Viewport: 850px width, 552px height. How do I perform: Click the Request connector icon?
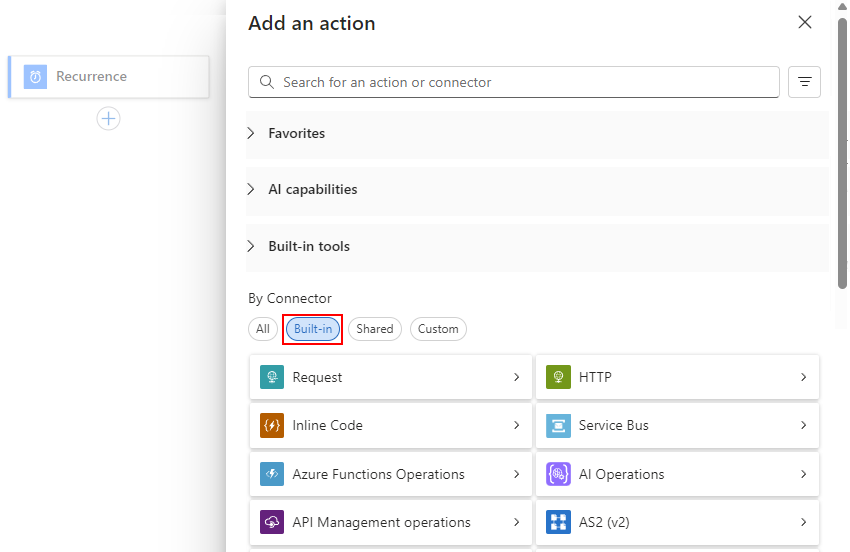pos(272,377)
